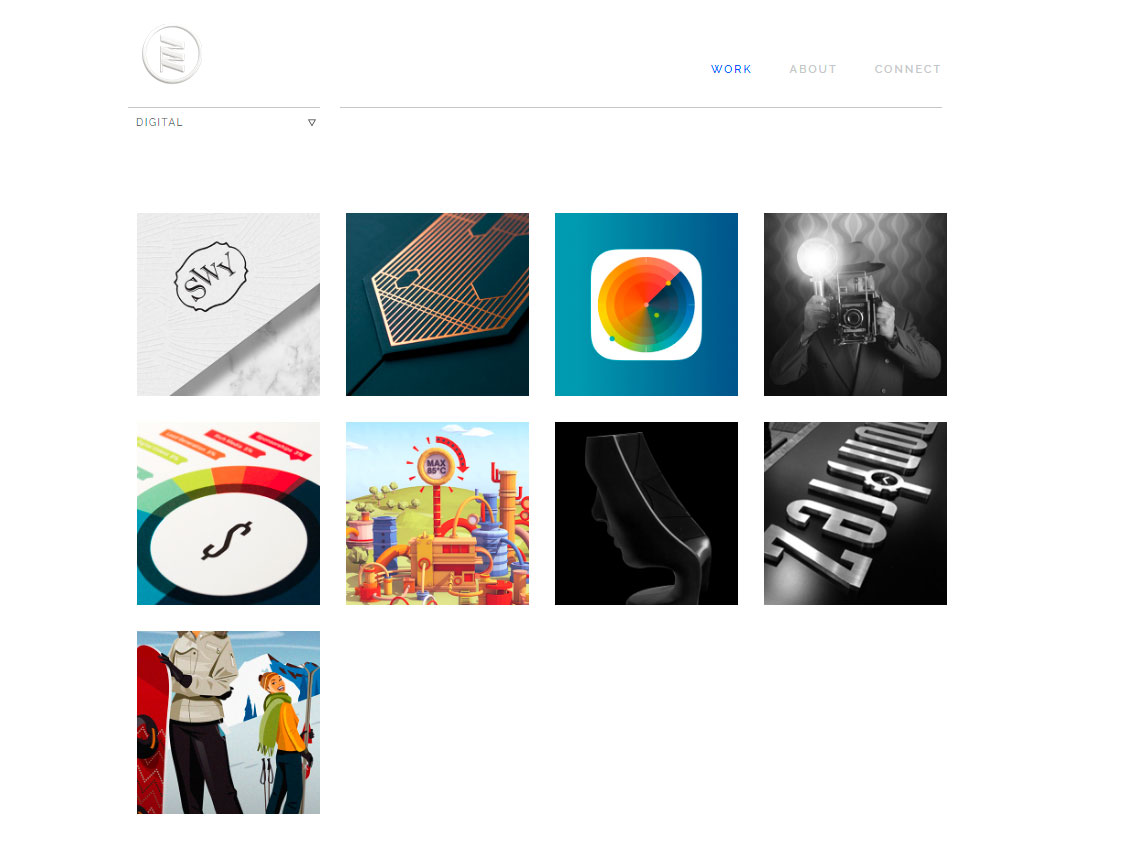Viewport: 1133px width, 853px height.
Task: Open the skiers illustration project
Action: coord(228,722)
